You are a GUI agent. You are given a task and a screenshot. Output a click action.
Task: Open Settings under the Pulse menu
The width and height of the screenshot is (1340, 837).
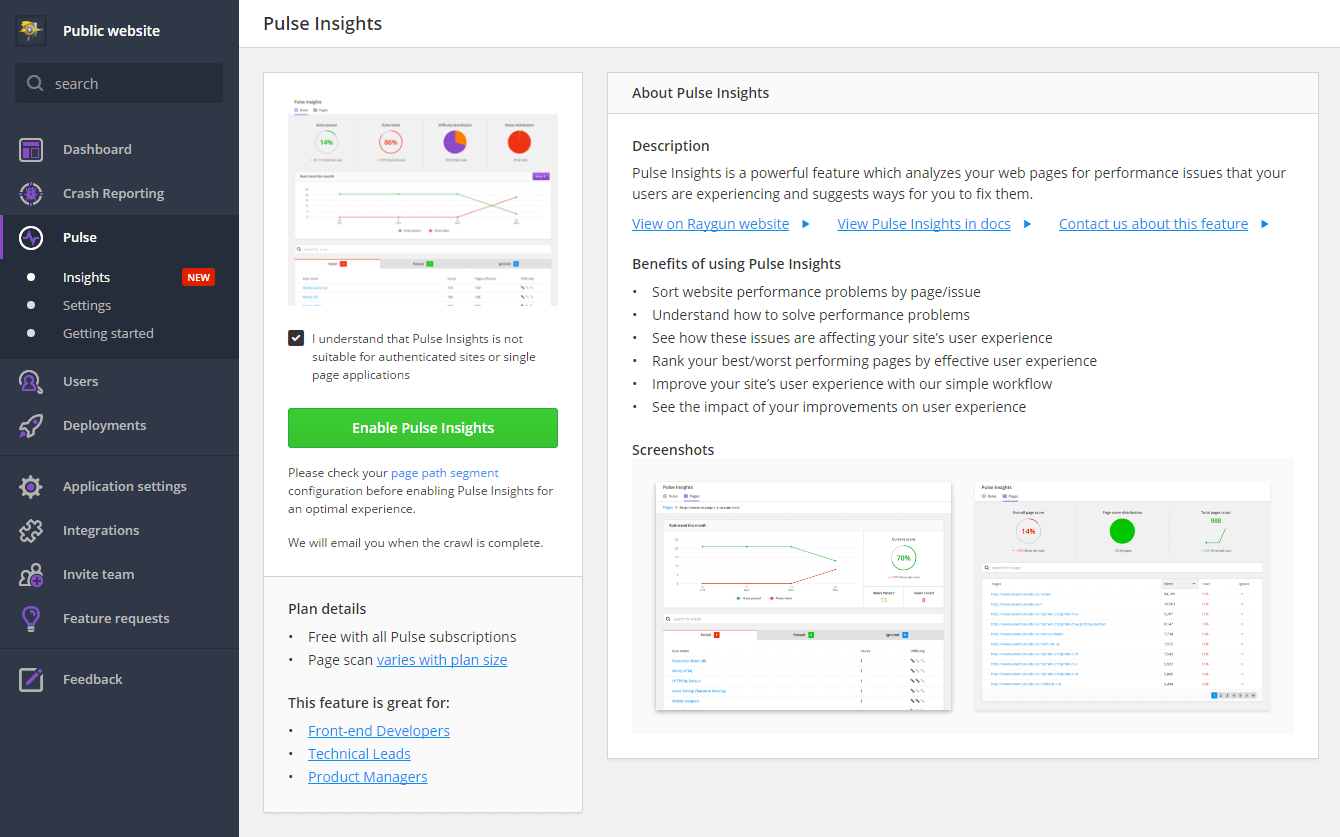[86, 305]
